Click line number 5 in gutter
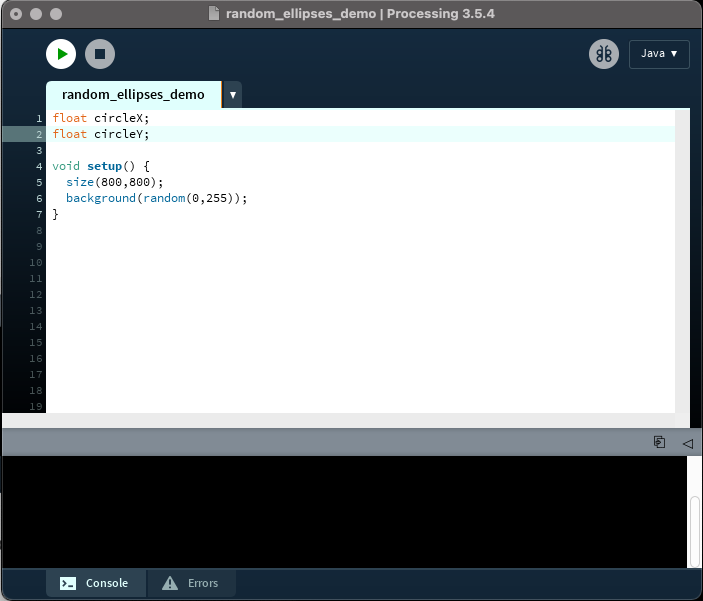703x601 pixels. tap(39, 183)
